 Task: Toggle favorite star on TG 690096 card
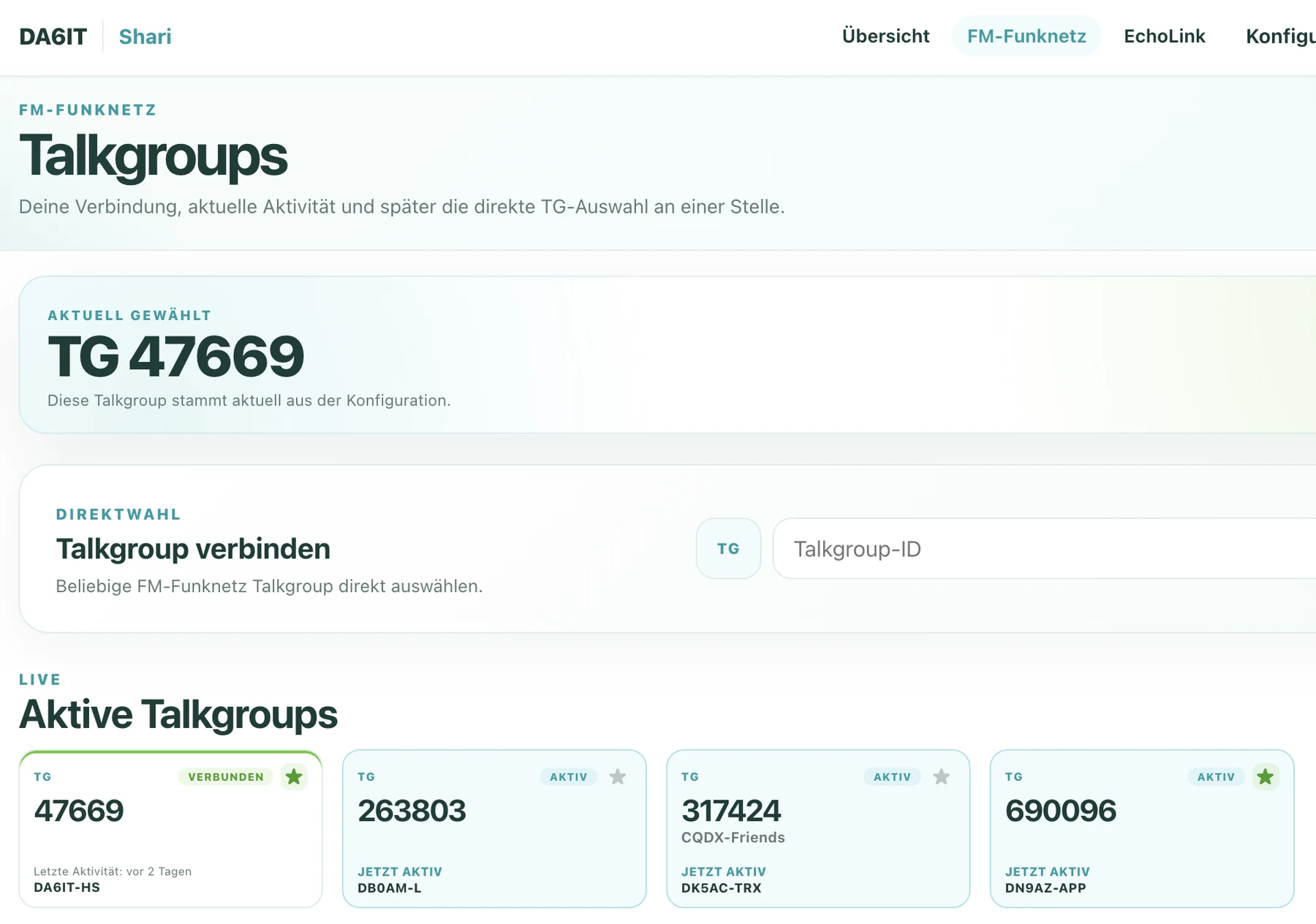coord(1266,776)
